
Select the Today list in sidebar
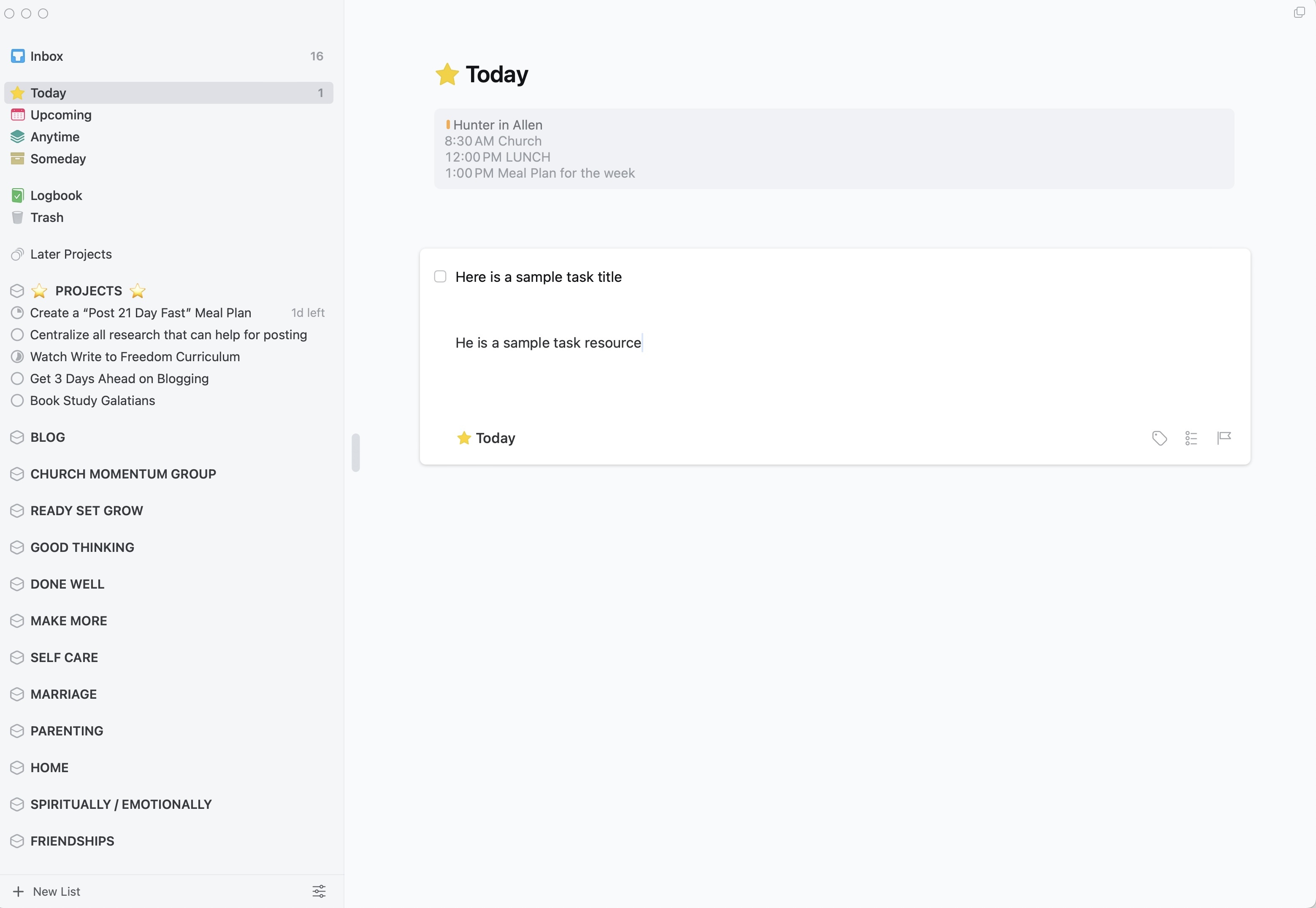168,93
